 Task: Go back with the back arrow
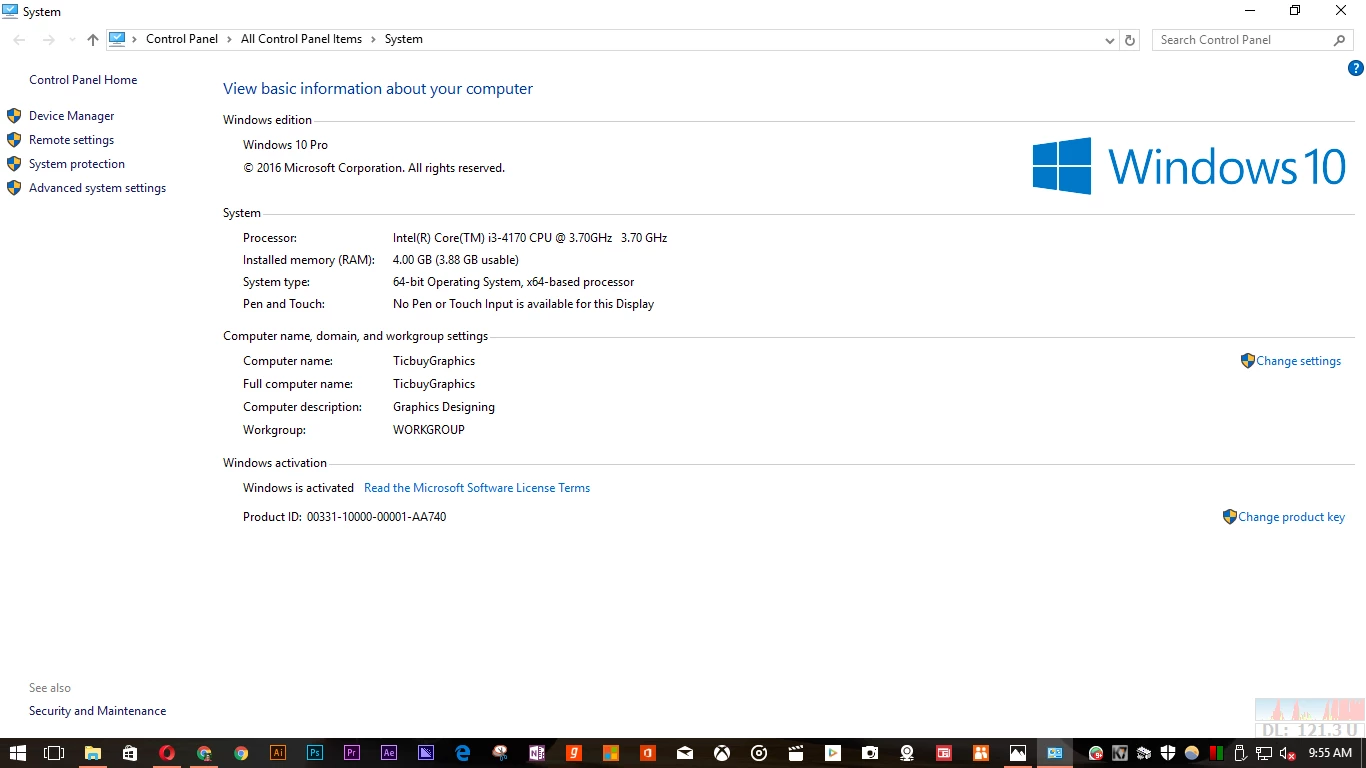tap(19, 40)
